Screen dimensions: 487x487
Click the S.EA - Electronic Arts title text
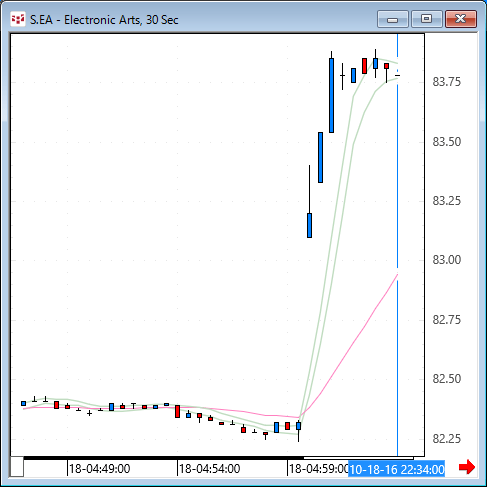pos(104,20)
